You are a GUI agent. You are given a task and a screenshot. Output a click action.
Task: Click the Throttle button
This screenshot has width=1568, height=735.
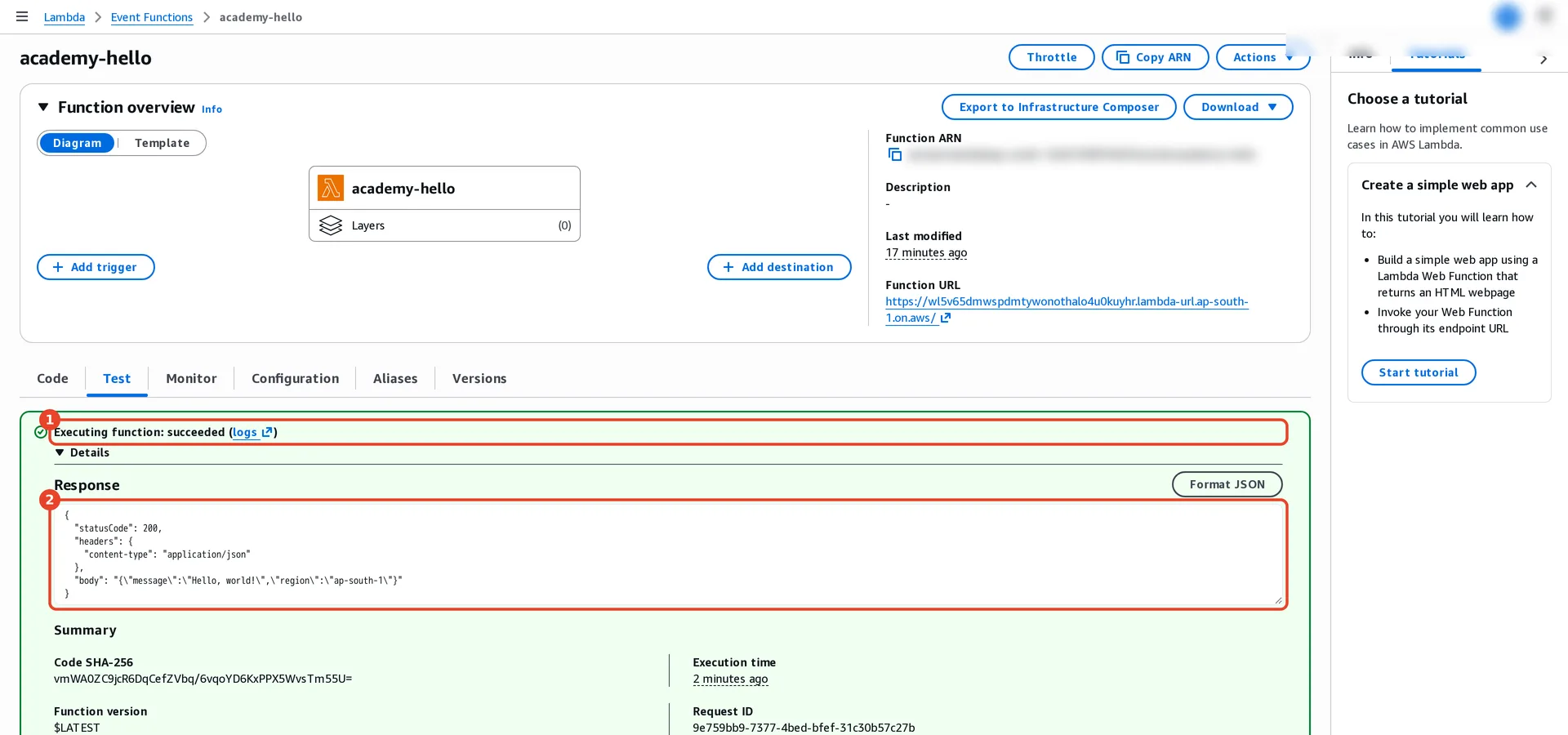(x=1052, y=57)
